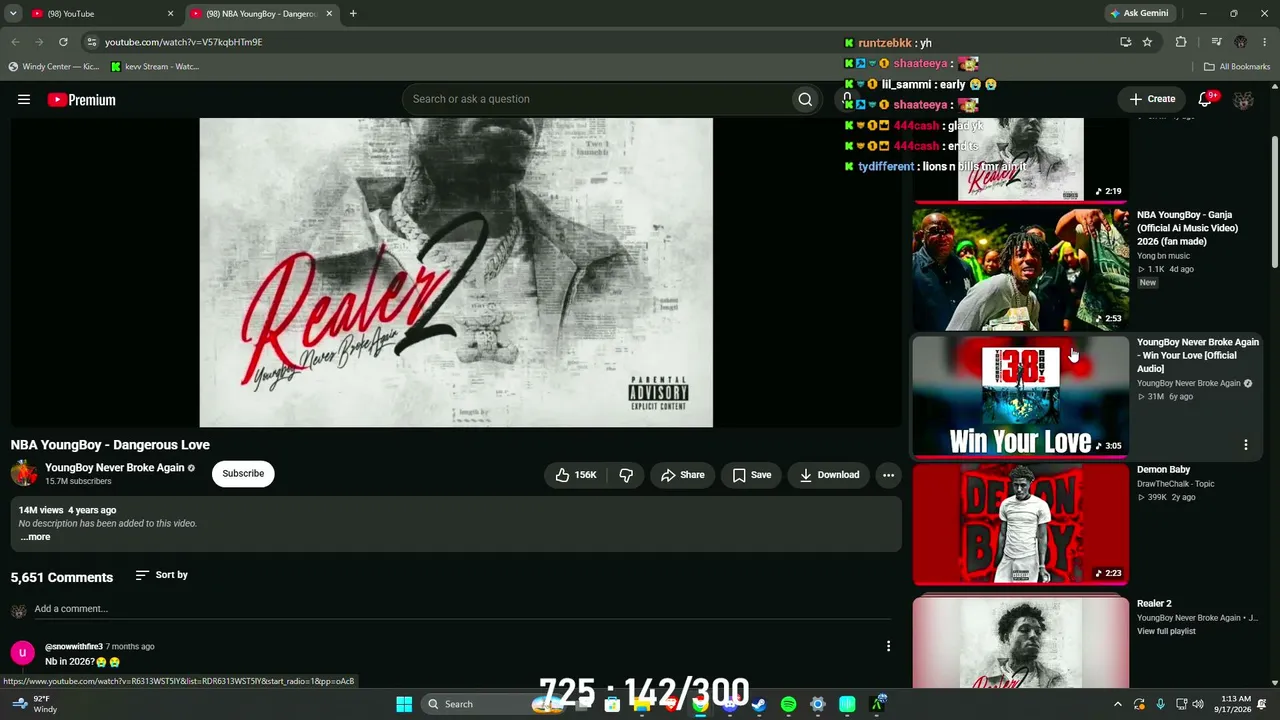The image size is (1280, 720).
Task: Open the Windy 92°F weather widget
Action: point(32,704)
